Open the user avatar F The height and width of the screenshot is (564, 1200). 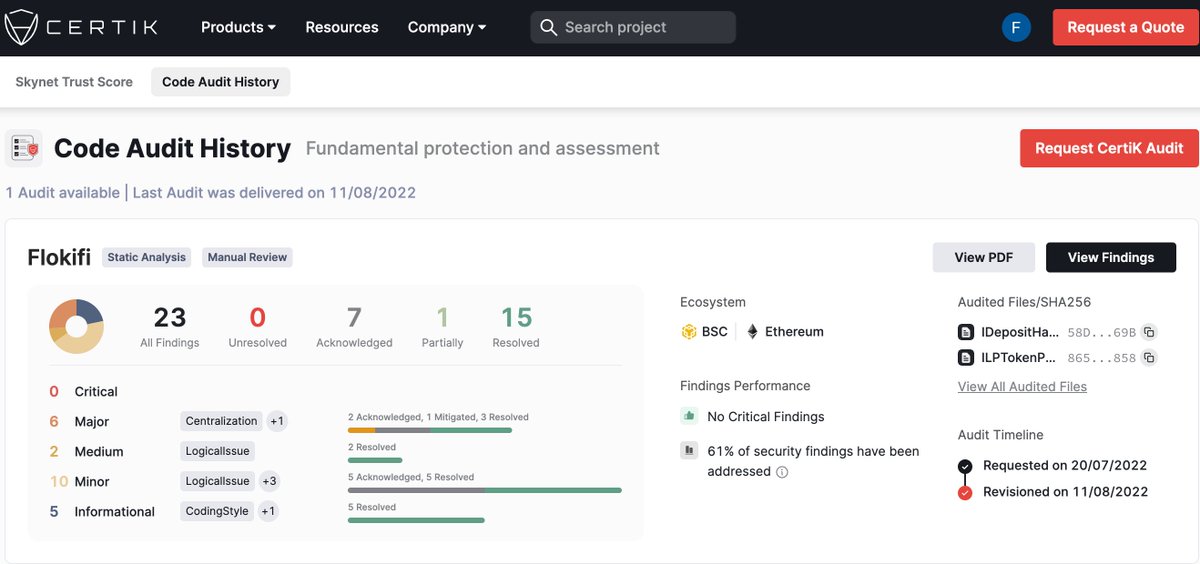pos(1016,28)
